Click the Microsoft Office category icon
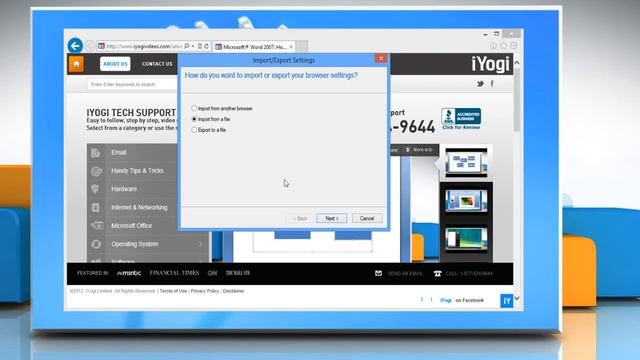Viewport: 640px width, 360px height. [97, 226]
